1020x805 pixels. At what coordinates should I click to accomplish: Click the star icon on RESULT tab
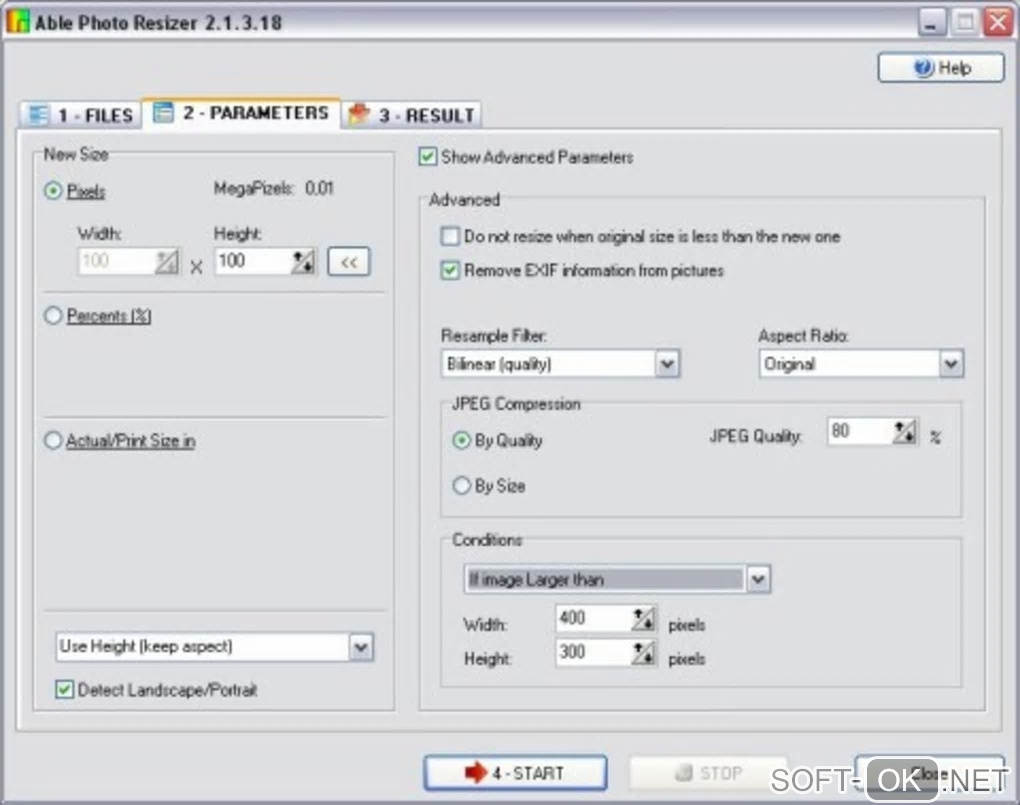point(358,114)
